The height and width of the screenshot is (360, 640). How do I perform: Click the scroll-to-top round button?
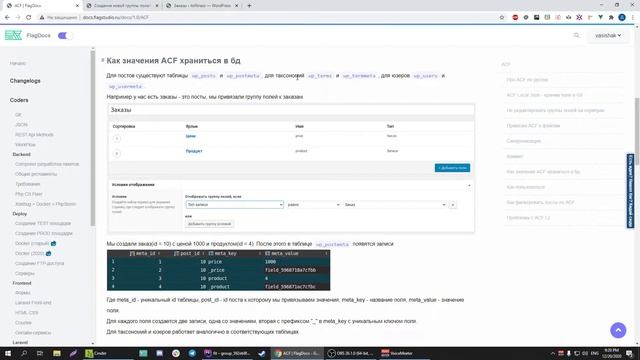[618, 330]
